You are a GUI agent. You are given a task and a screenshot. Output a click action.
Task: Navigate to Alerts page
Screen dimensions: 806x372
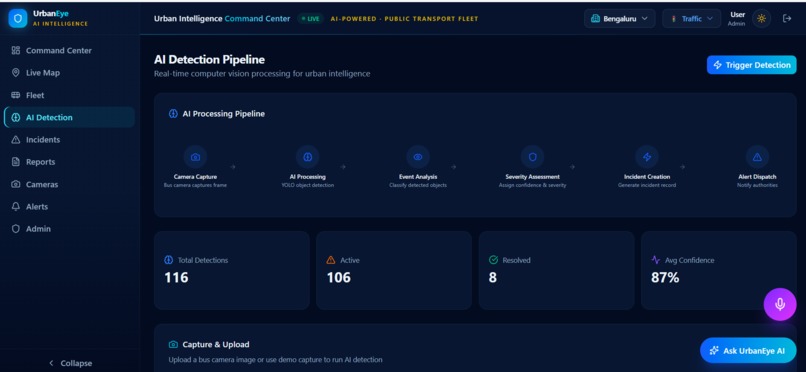pyautogui.click(x=69, y=207)
